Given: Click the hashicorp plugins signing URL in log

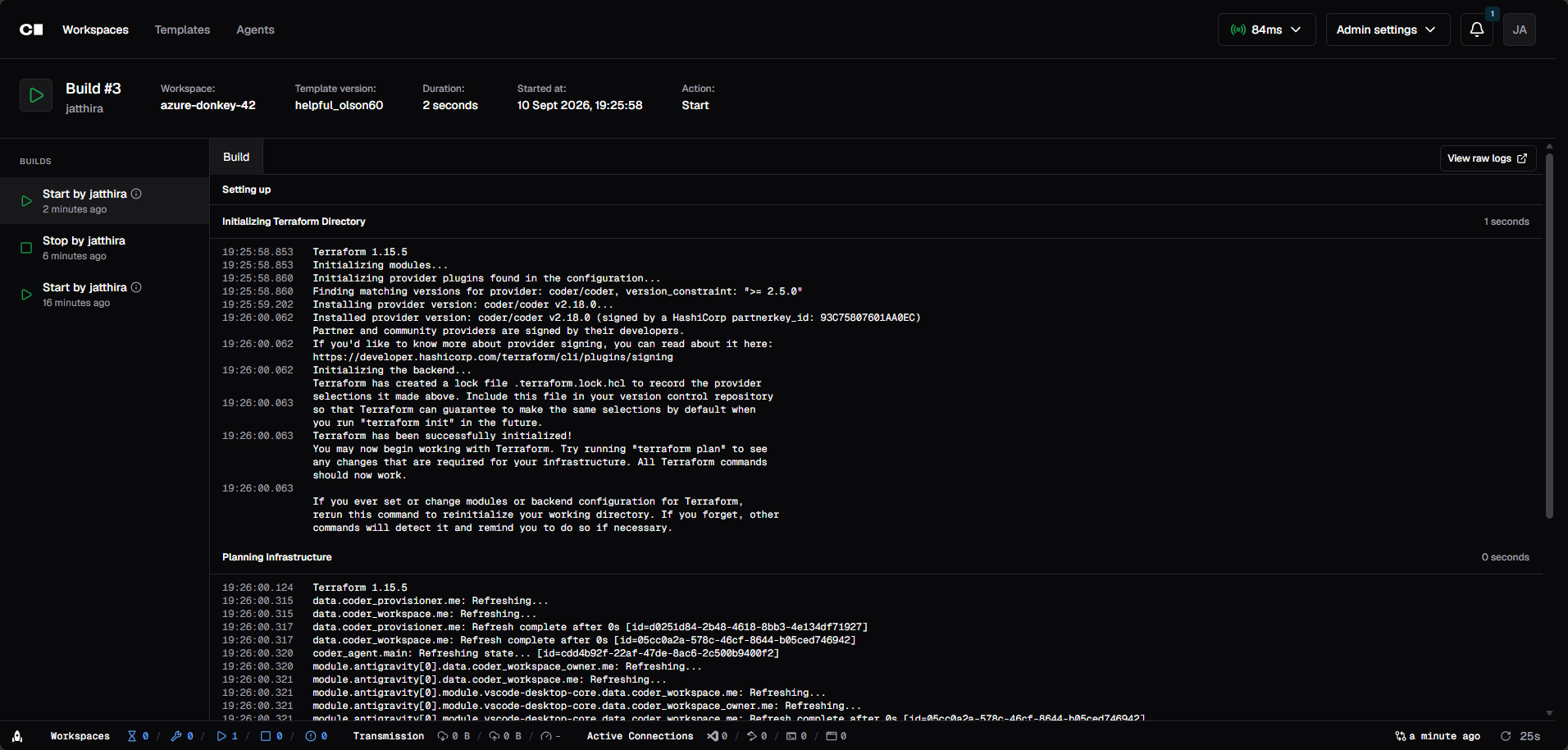Looking at the screenshot, I should point(493,357).
